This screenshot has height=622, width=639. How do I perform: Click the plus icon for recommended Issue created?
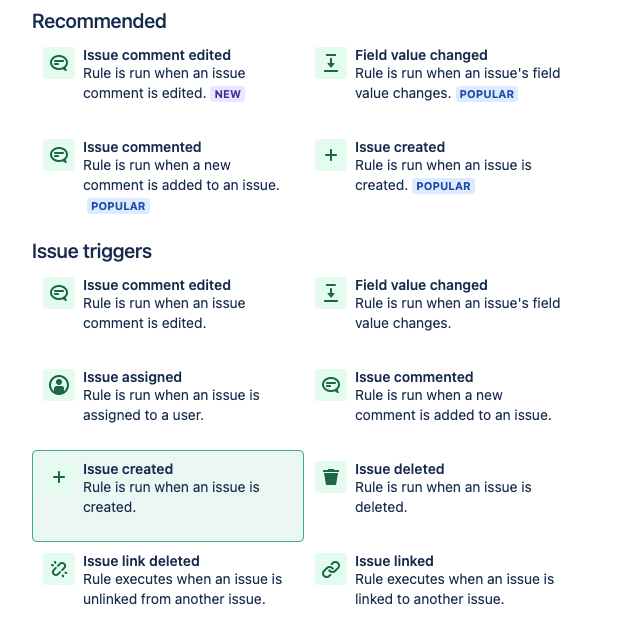(331, 155)
